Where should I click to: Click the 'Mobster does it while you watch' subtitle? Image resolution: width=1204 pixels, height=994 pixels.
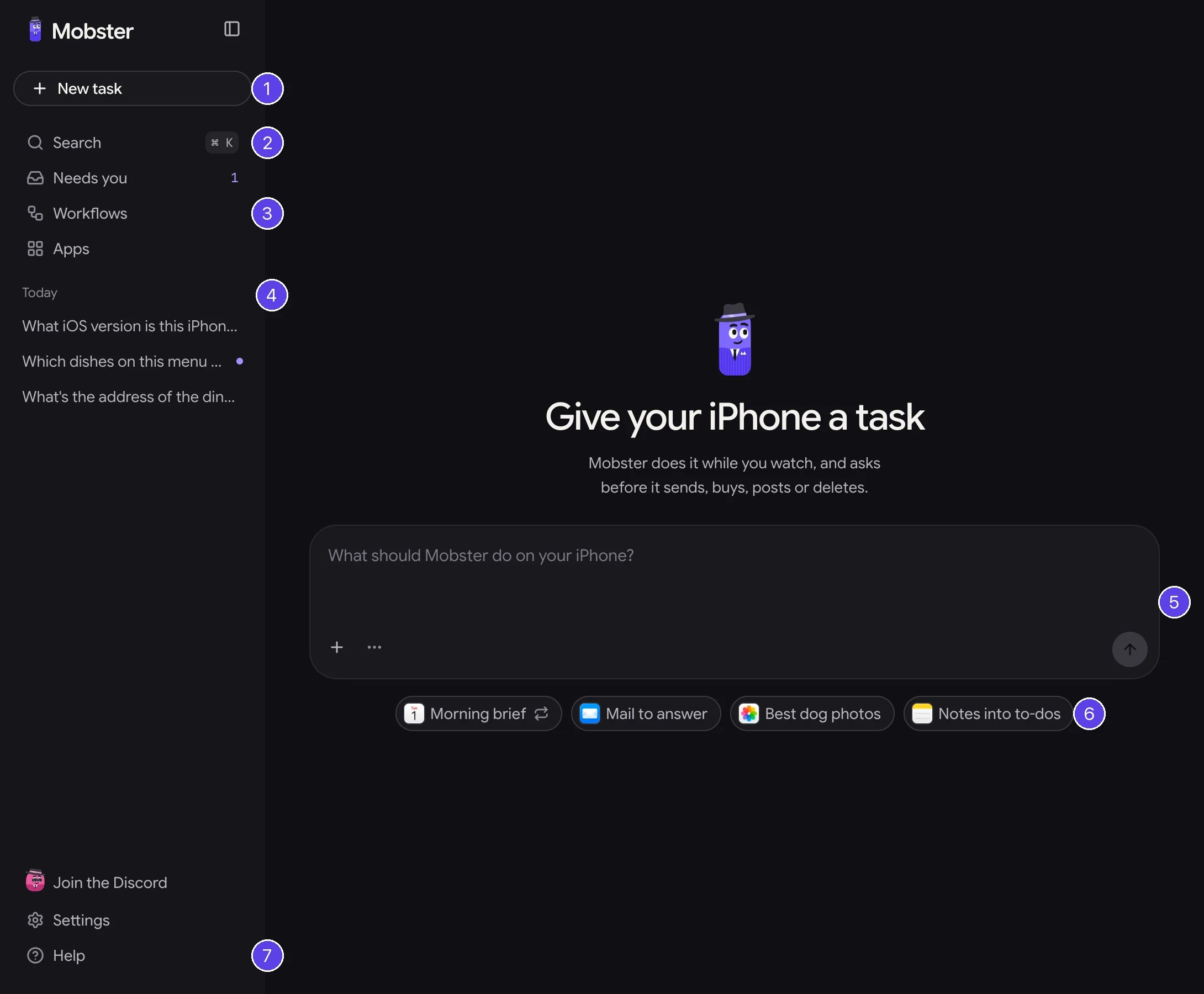click(735, 475)
